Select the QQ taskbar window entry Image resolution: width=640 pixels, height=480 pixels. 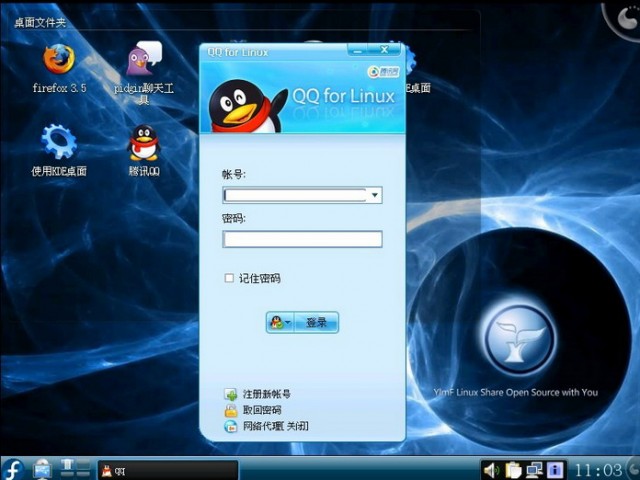click(x=168, y=471)
